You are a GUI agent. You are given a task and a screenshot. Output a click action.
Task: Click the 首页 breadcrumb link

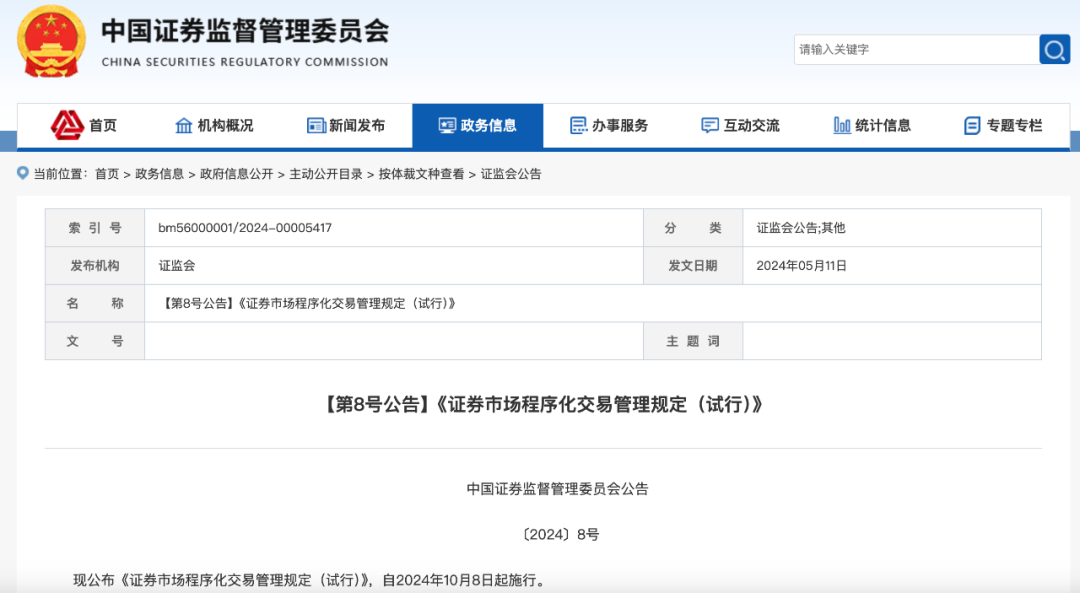coord(107,174)
